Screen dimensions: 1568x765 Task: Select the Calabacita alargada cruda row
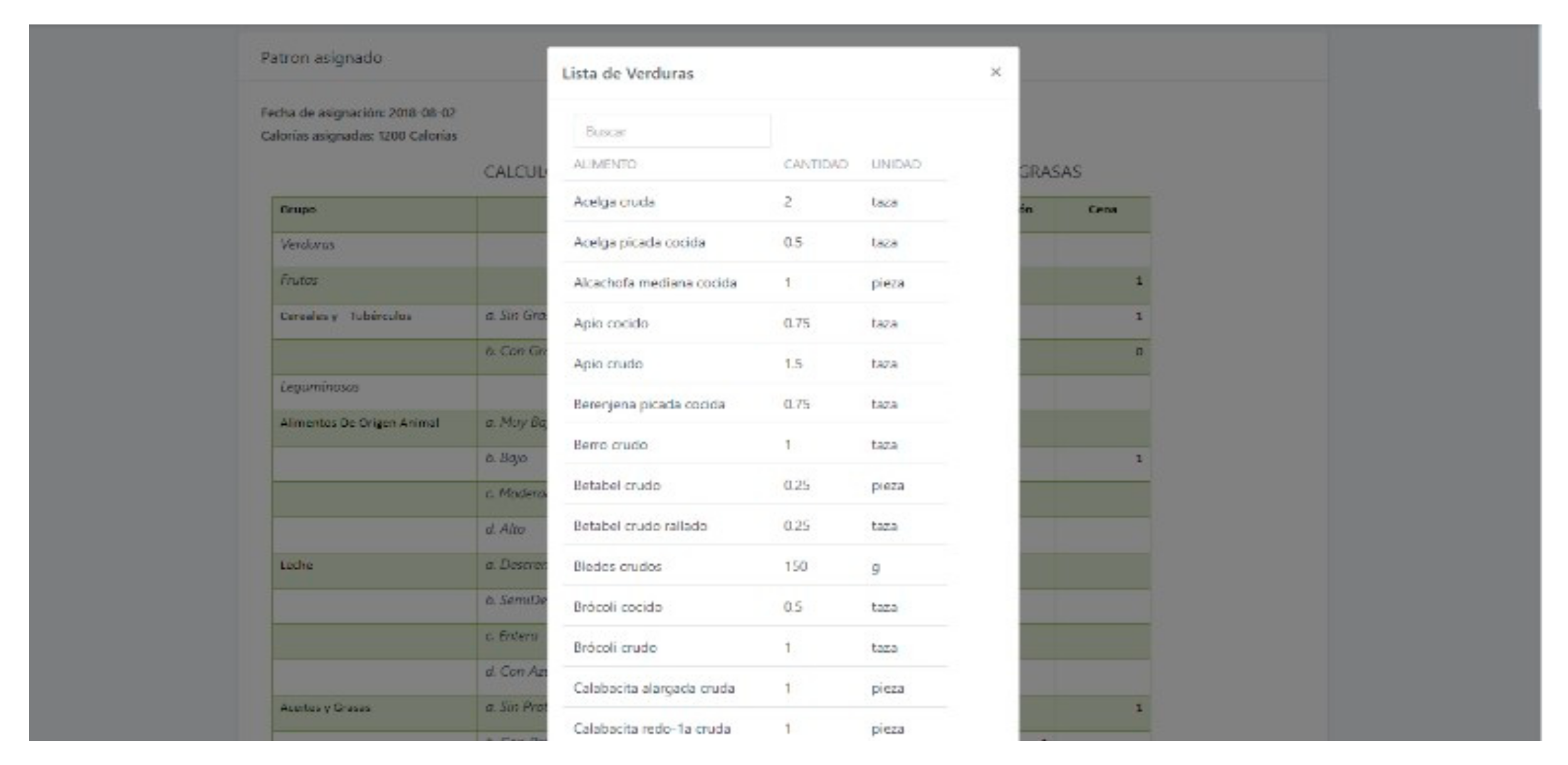pyautogui.click(x=654, y=688)
